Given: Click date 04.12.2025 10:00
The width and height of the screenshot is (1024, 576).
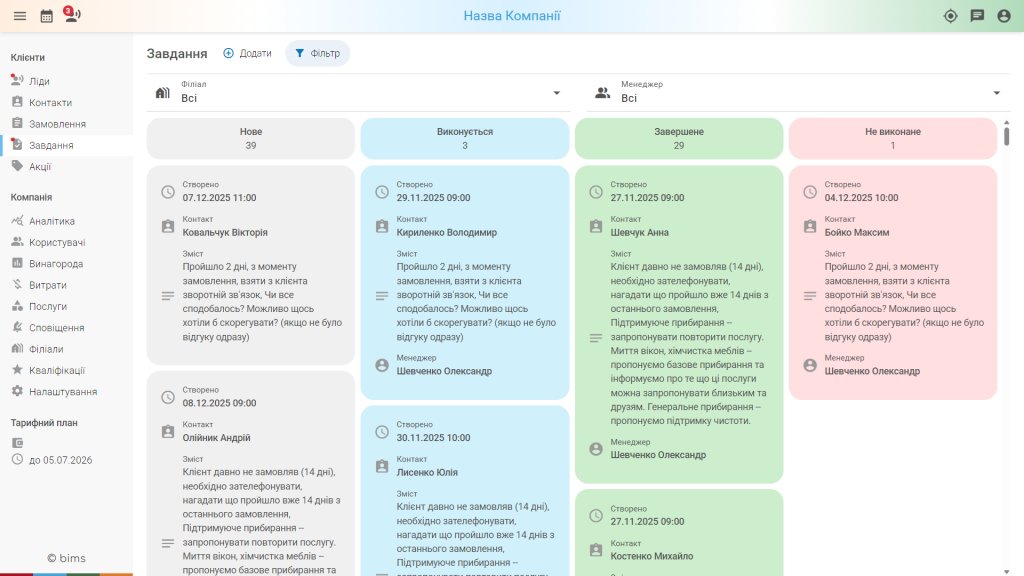Looking at the screenshot, I should click(x=861, y=197).
